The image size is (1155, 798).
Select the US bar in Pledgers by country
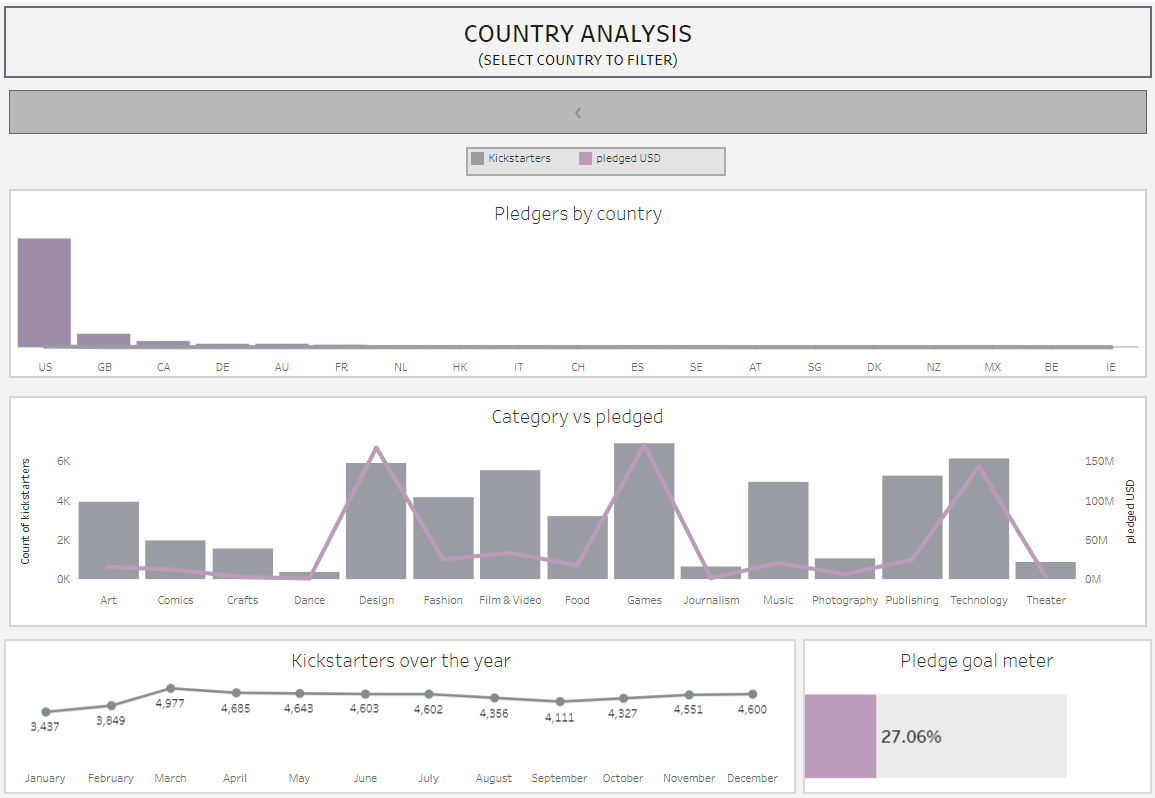pos(44,292)
